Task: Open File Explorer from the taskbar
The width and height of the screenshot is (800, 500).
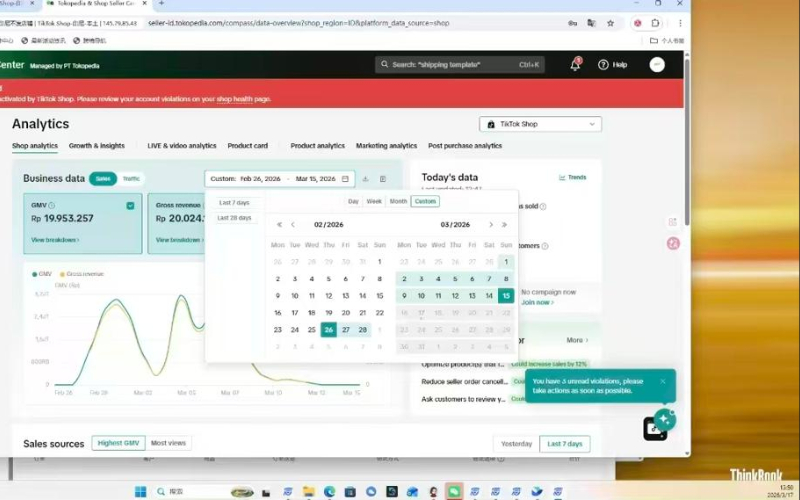Action: [308, 491]
